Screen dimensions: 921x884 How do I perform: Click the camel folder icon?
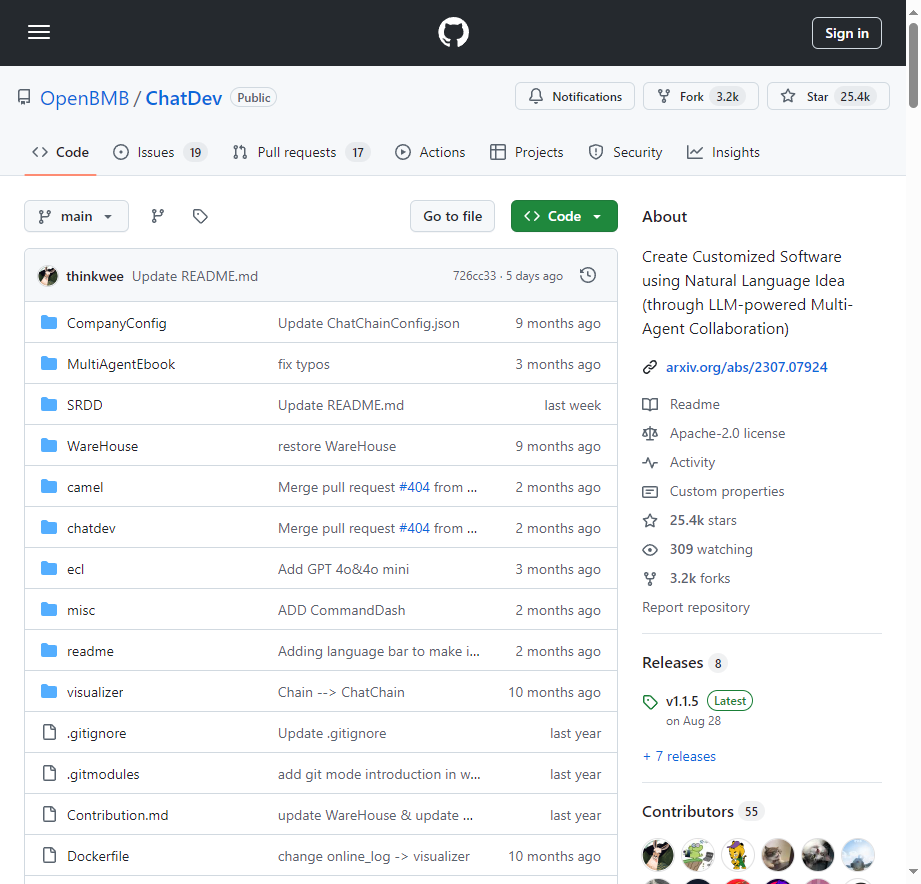click(49, 487)
